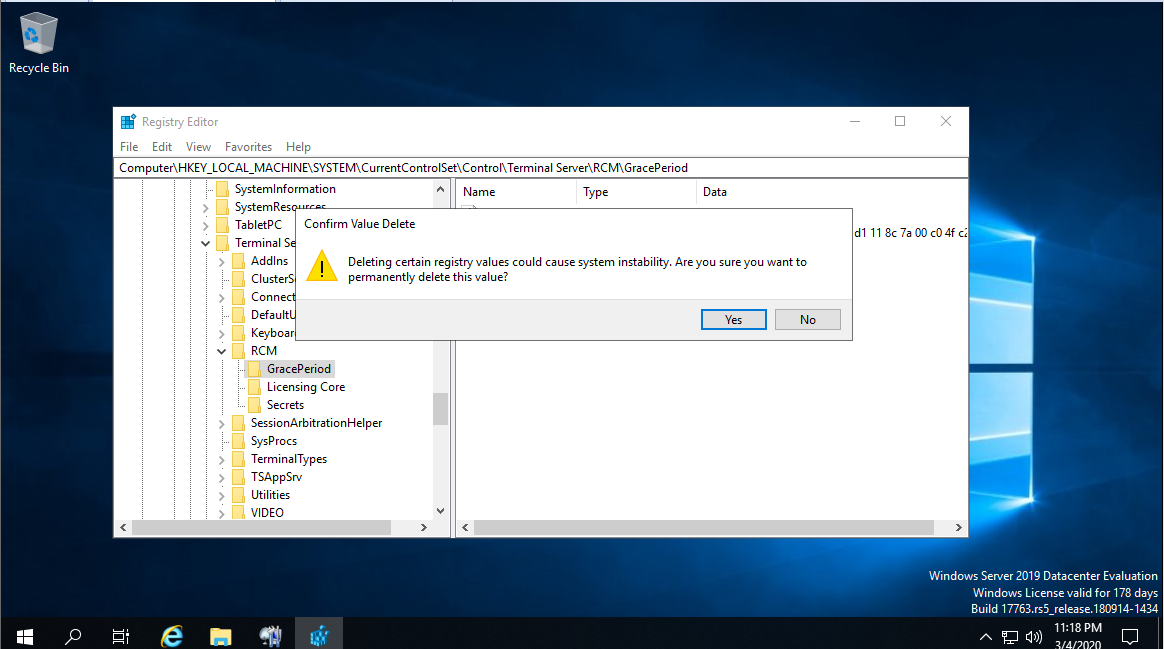Open Task View from taskbar

120,636
